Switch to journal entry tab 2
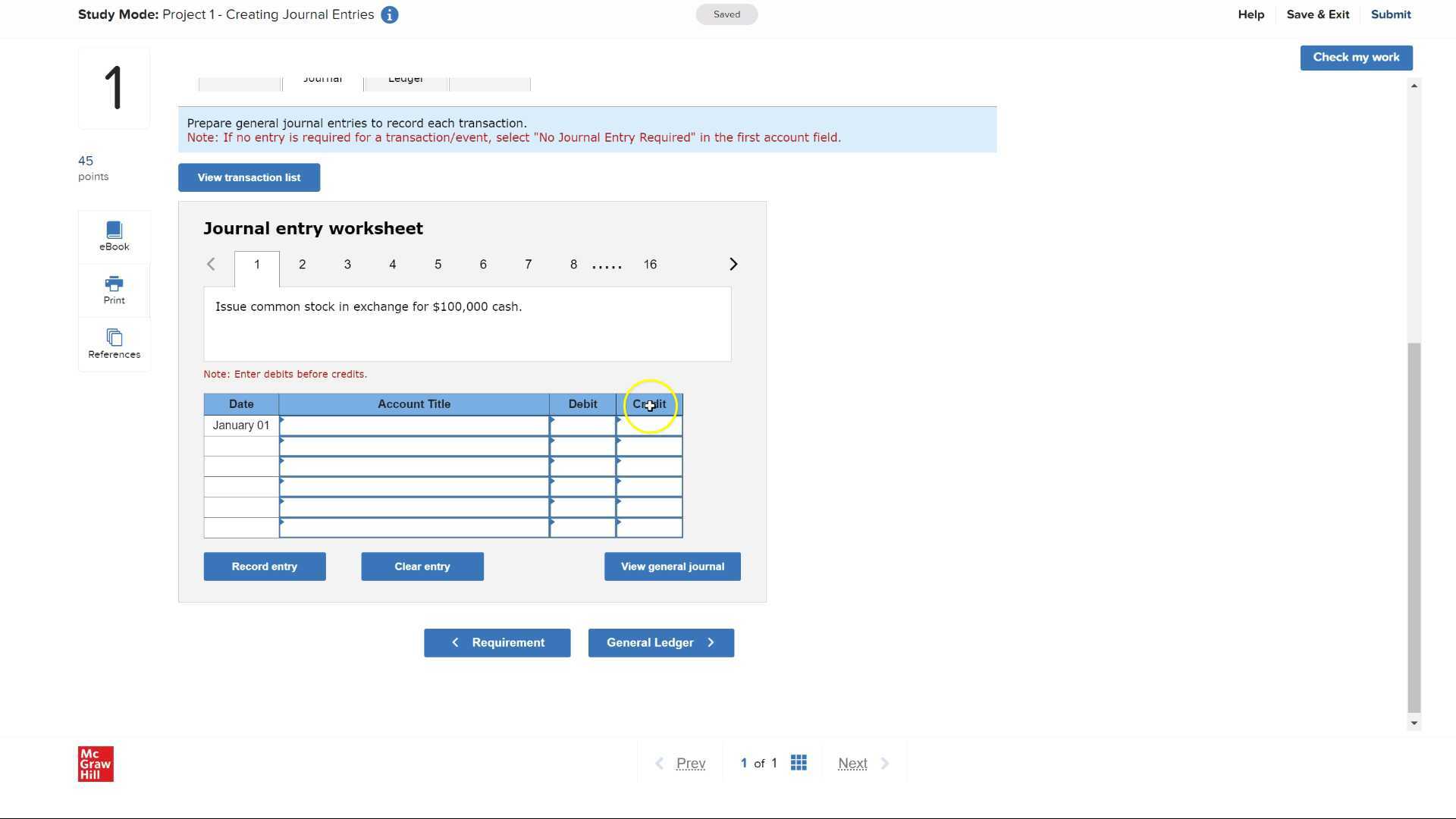This screenshot has width=1456, height=819. 302,265
